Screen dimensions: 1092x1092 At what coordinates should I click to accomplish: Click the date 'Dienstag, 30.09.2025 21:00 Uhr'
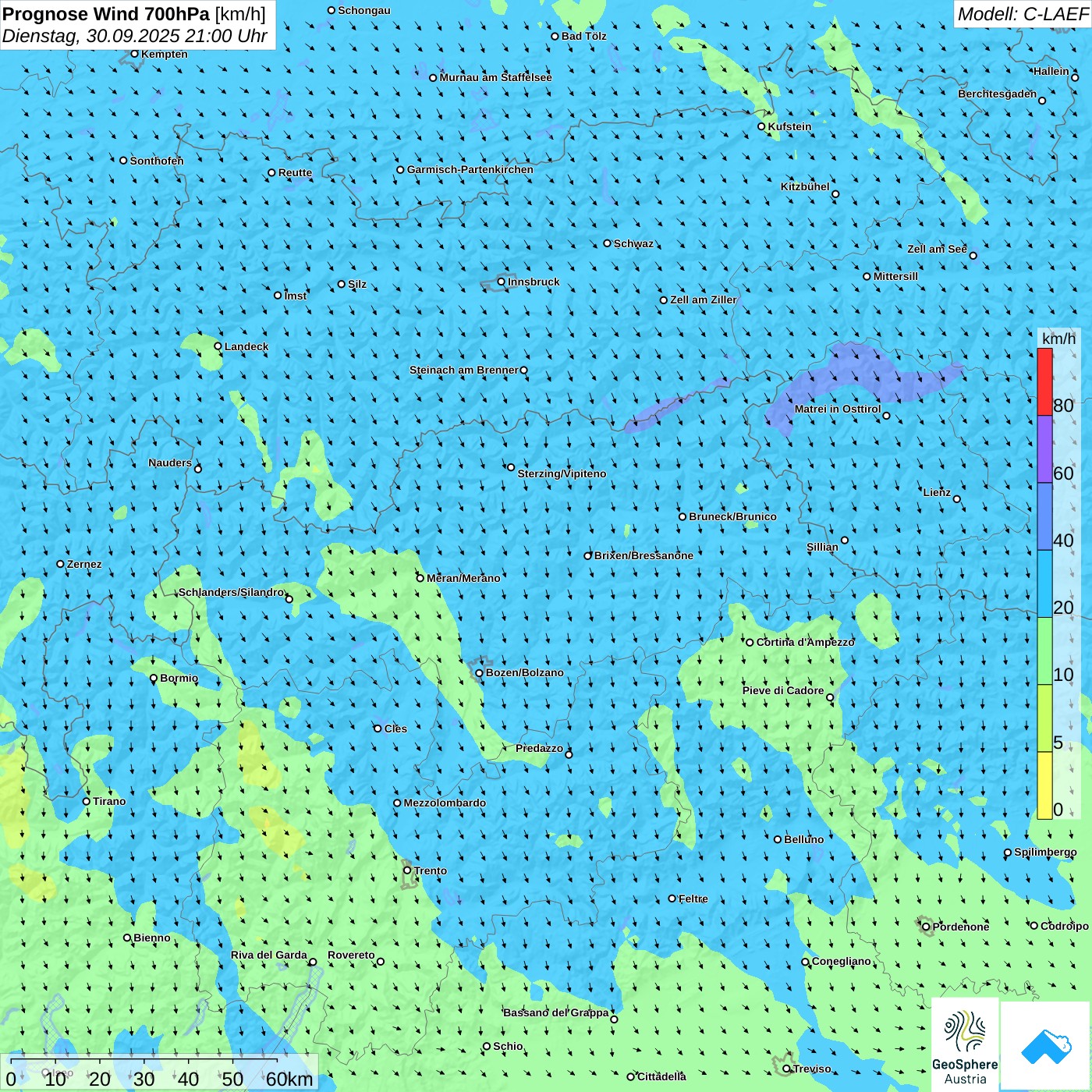(135, 36)
